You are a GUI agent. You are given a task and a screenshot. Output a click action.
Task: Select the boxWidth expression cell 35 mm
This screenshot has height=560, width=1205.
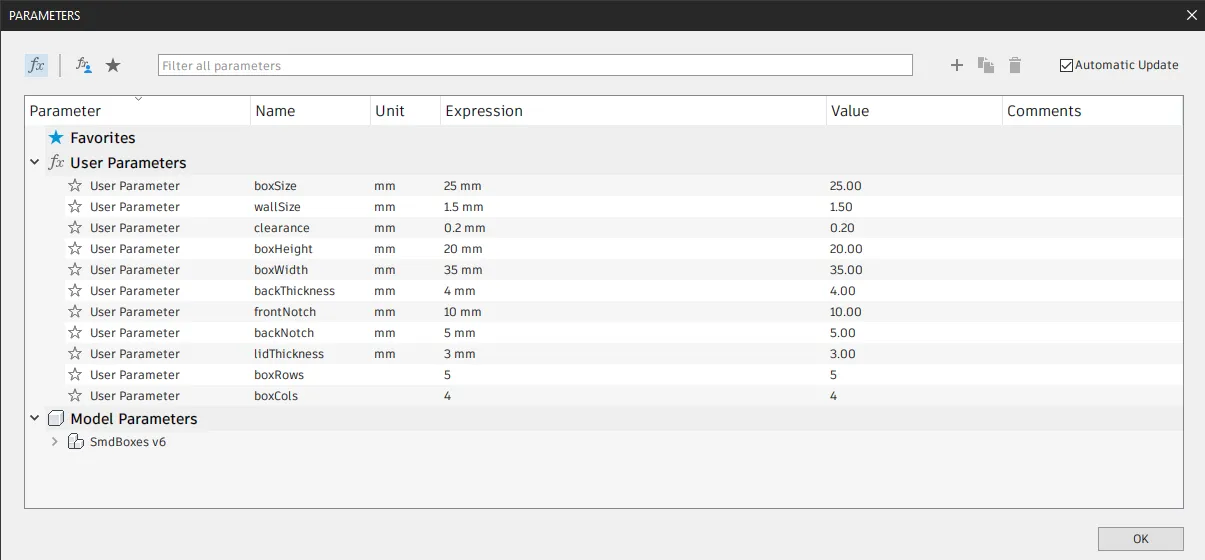pyautogui.click(x=464, y=270)
